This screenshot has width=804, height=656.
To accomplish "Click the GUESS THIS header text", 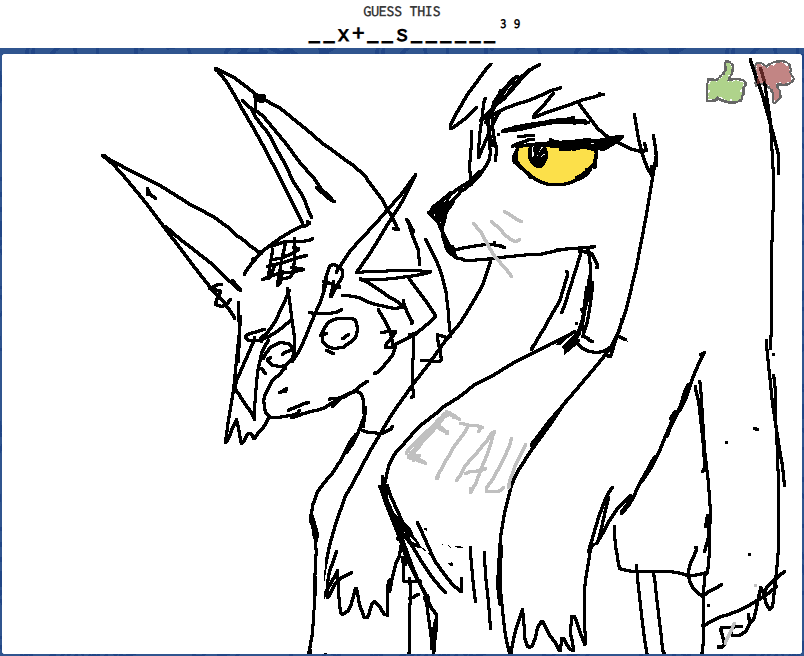I will coord(401,11).
